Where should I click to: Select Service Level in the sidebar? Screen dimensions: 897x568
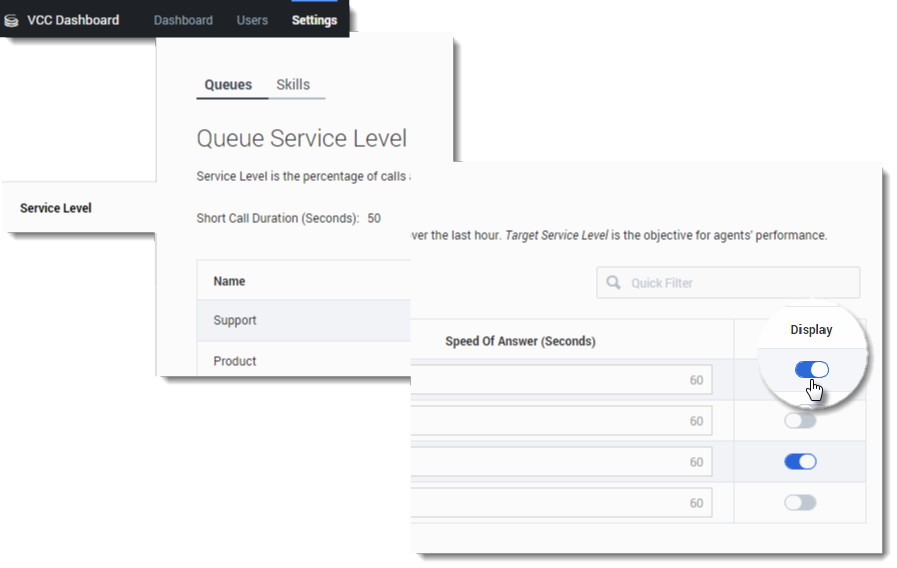(56, 208)
